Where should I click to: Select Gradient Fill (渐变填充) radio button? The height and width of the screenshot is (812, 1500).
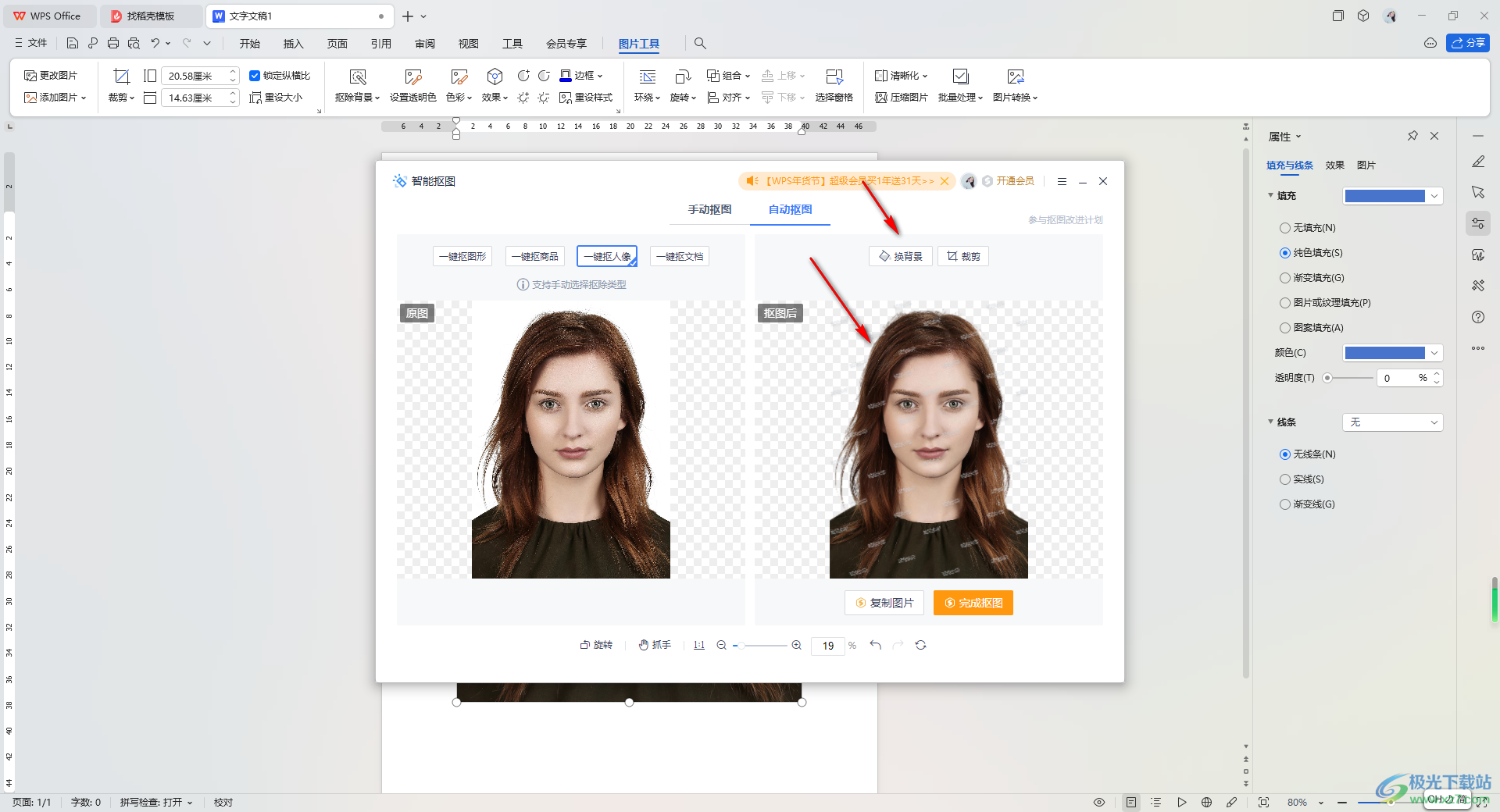(1285, 278)
